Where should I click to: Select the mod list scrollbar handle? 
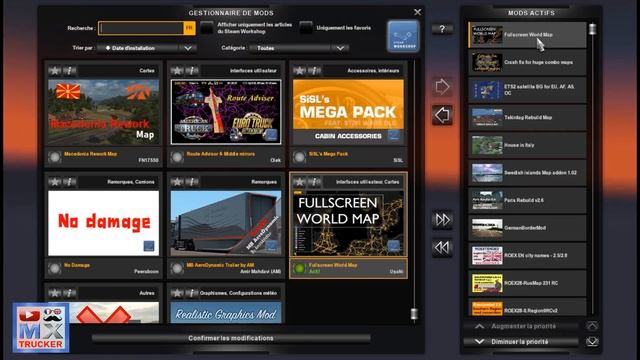click(x=414, y=313)
